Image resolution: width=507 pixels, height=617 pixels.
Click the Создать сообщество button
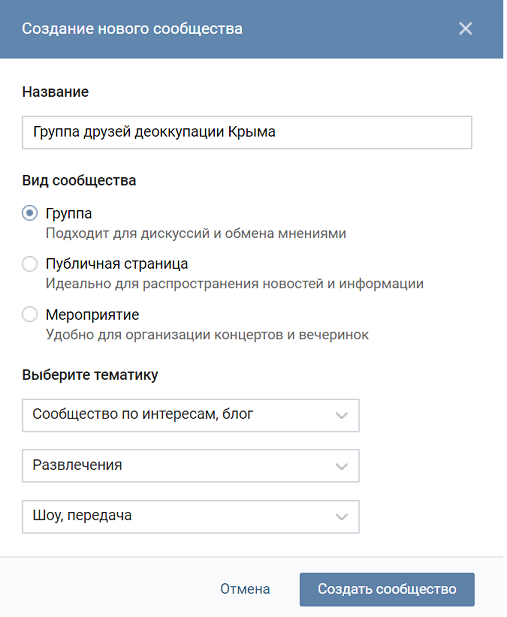coord(387,589)
